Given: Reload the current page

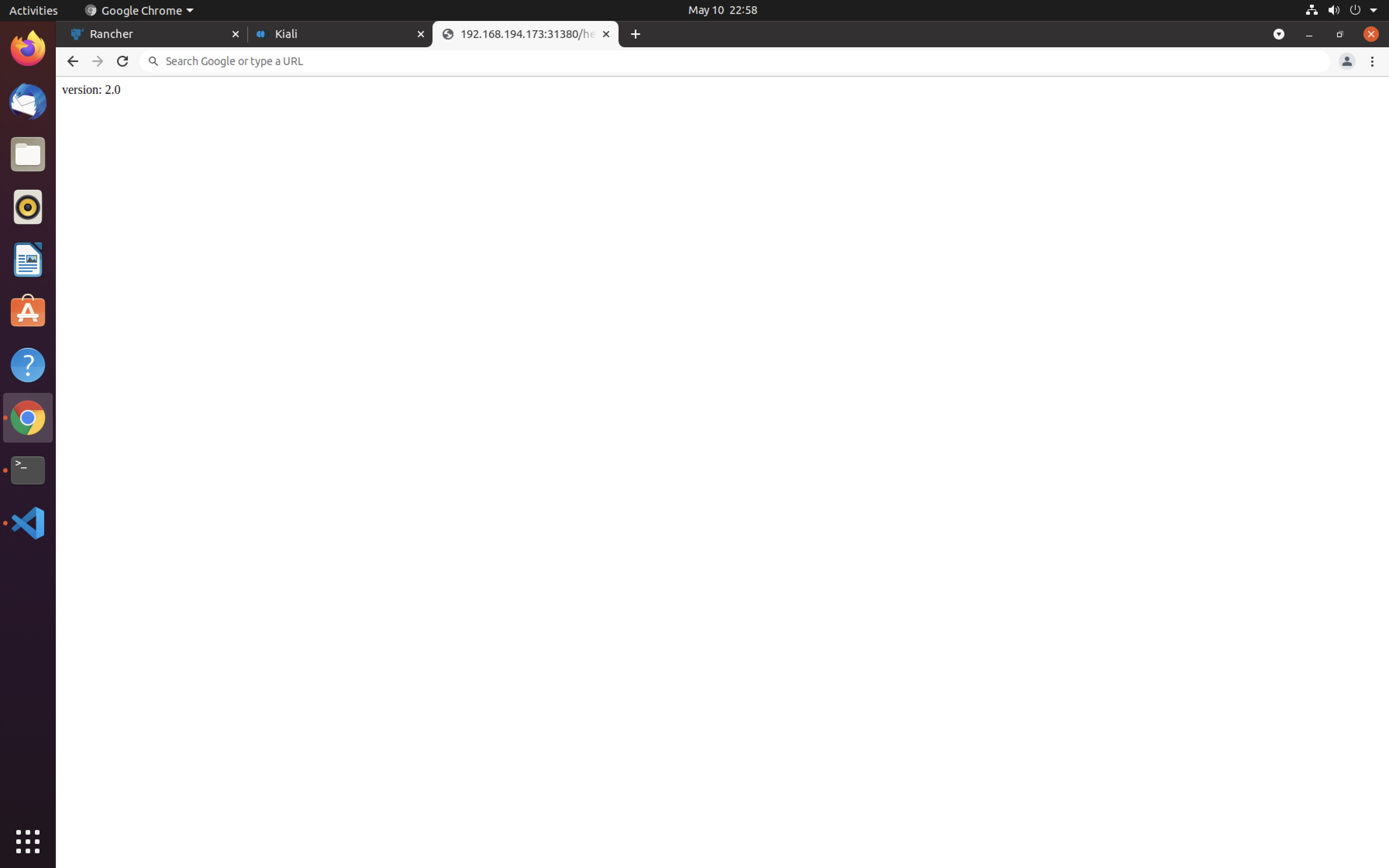Looking at the screenshot, I should coord(122,61).
